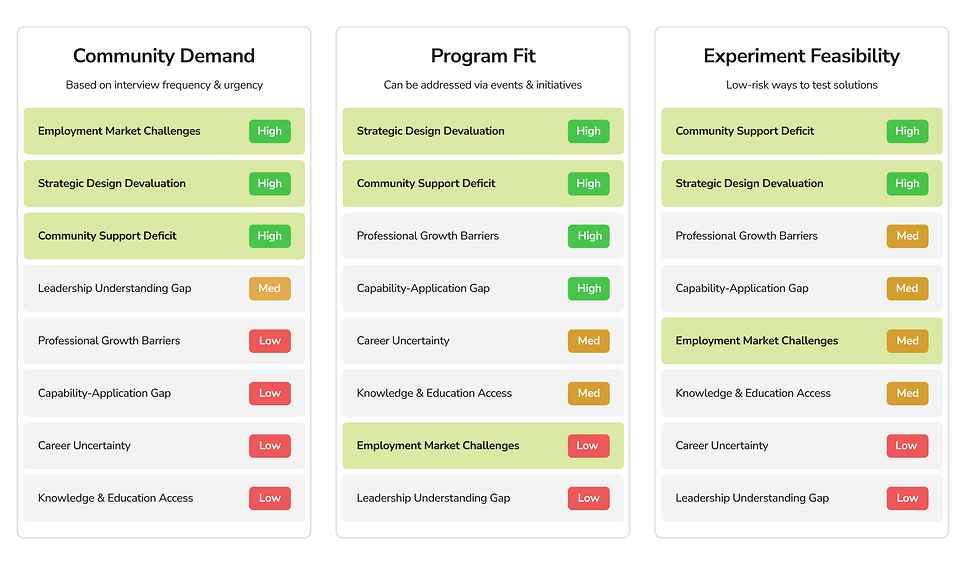Click the Community Demand card heading
This screenshot has height=564, width=966.
coord(164,56)
